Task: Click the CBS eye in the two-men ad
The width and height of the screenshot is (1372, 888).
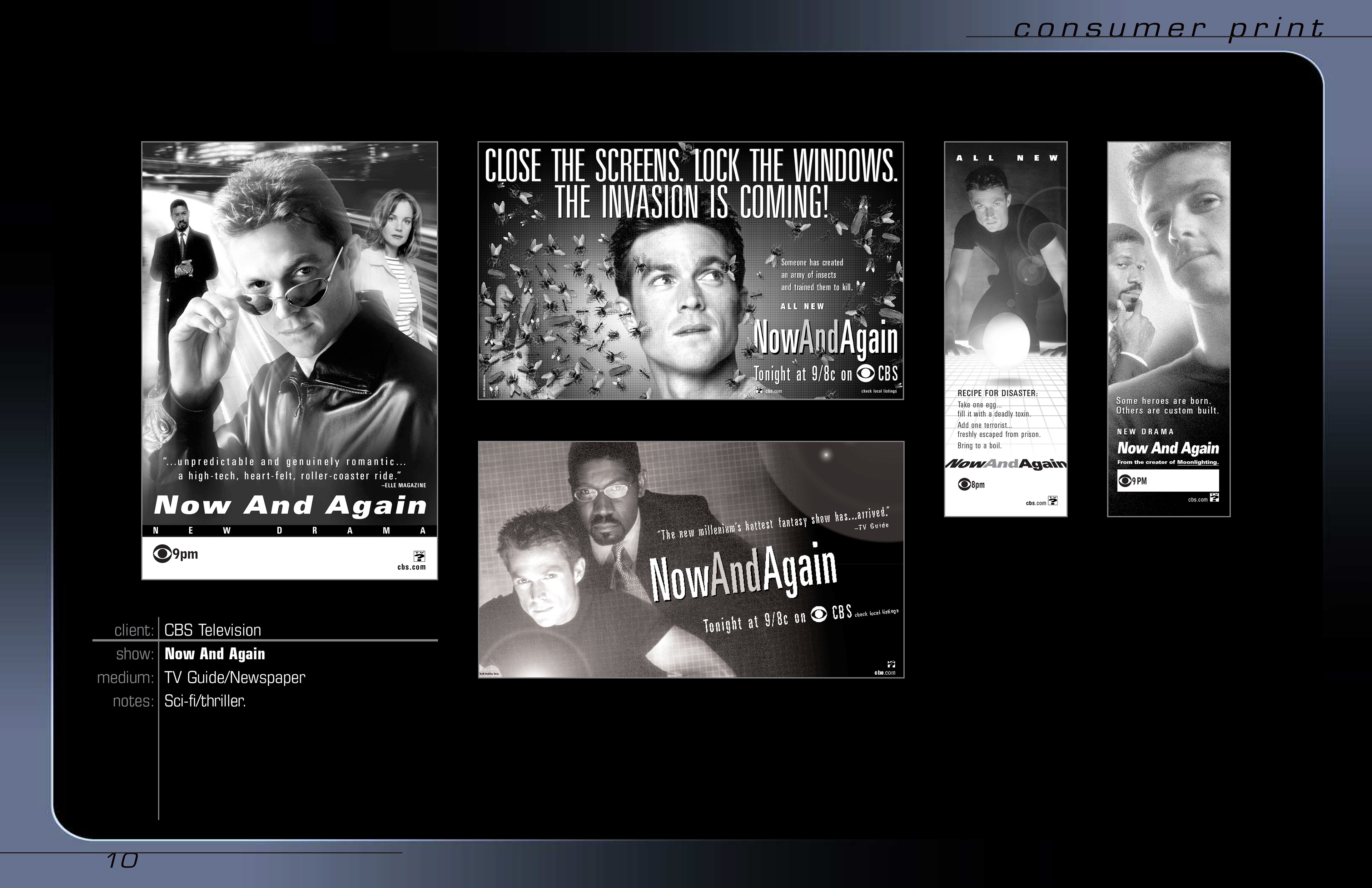Action: (x=819, y=615)
